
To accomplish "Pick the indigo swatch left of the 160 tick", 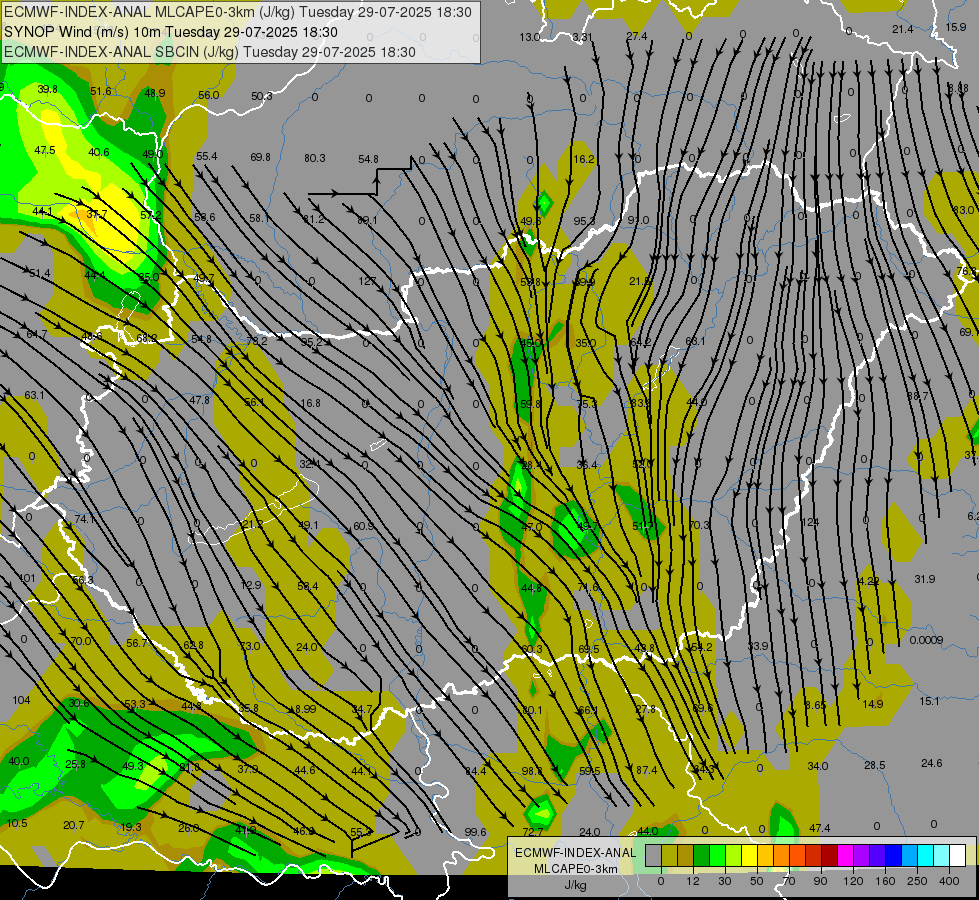I will [x=878, y=855].
